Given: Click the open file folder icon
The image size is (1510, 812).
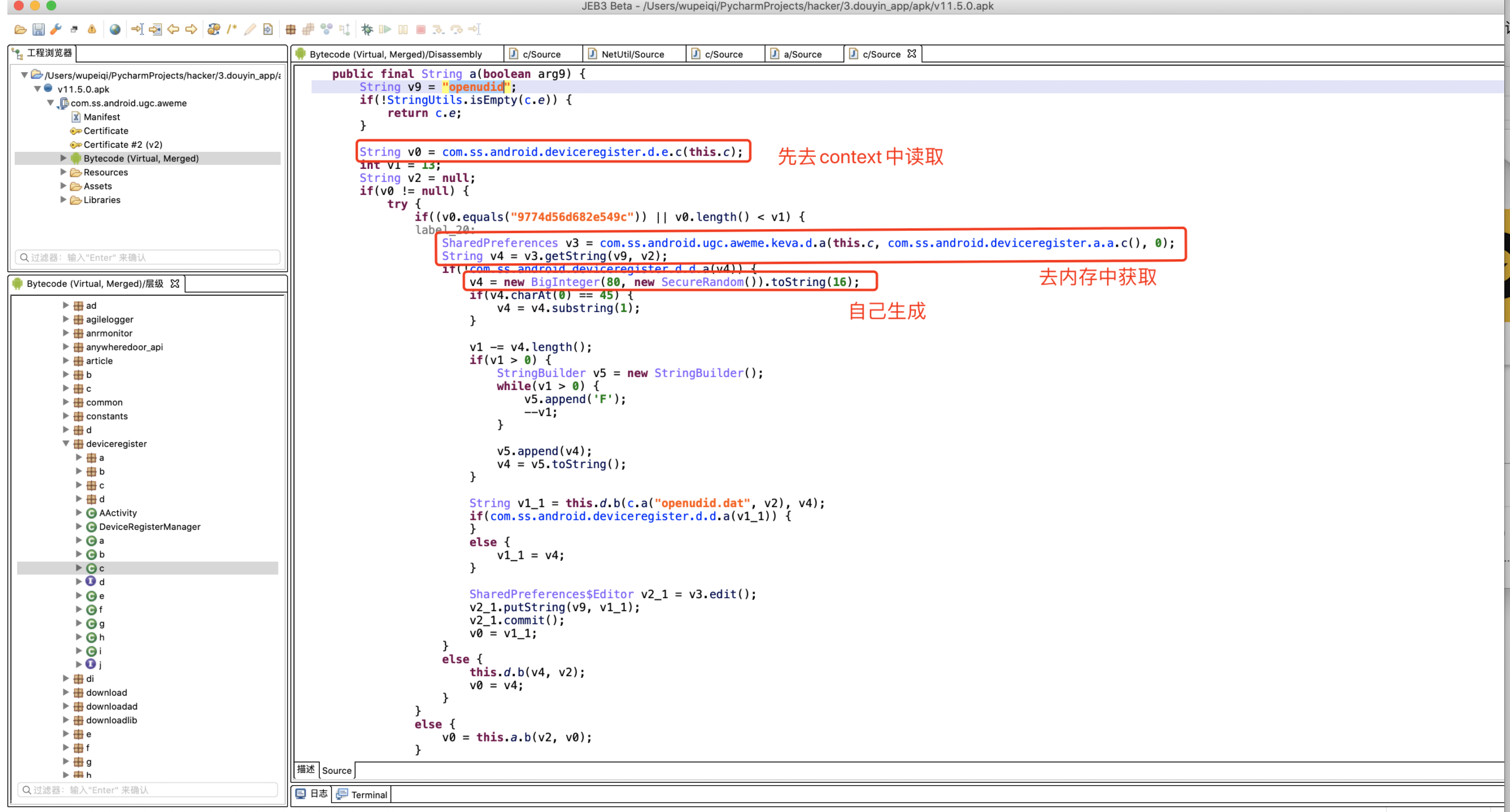Looking at the screenshot, I should [20, 30].
